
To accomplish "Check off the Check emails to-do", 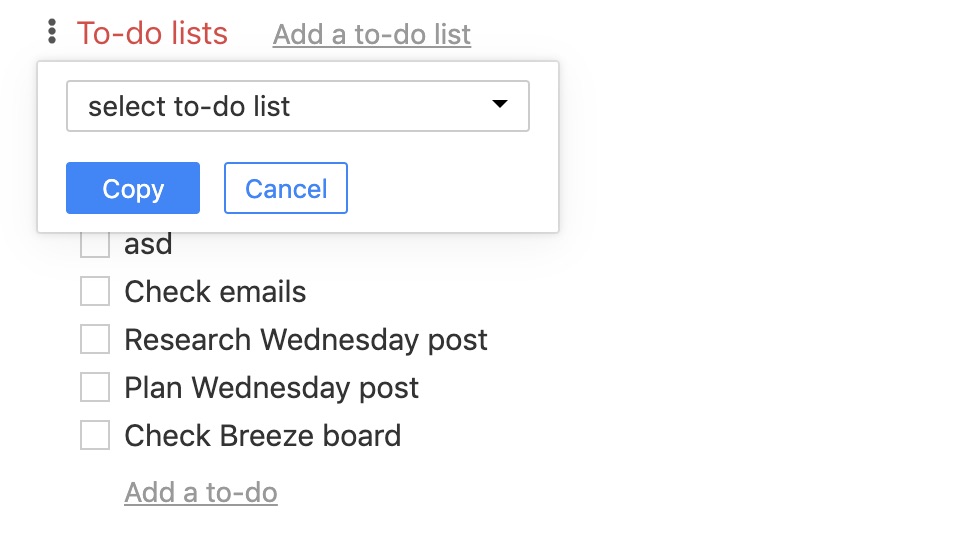I will click(x=95, y=292).
